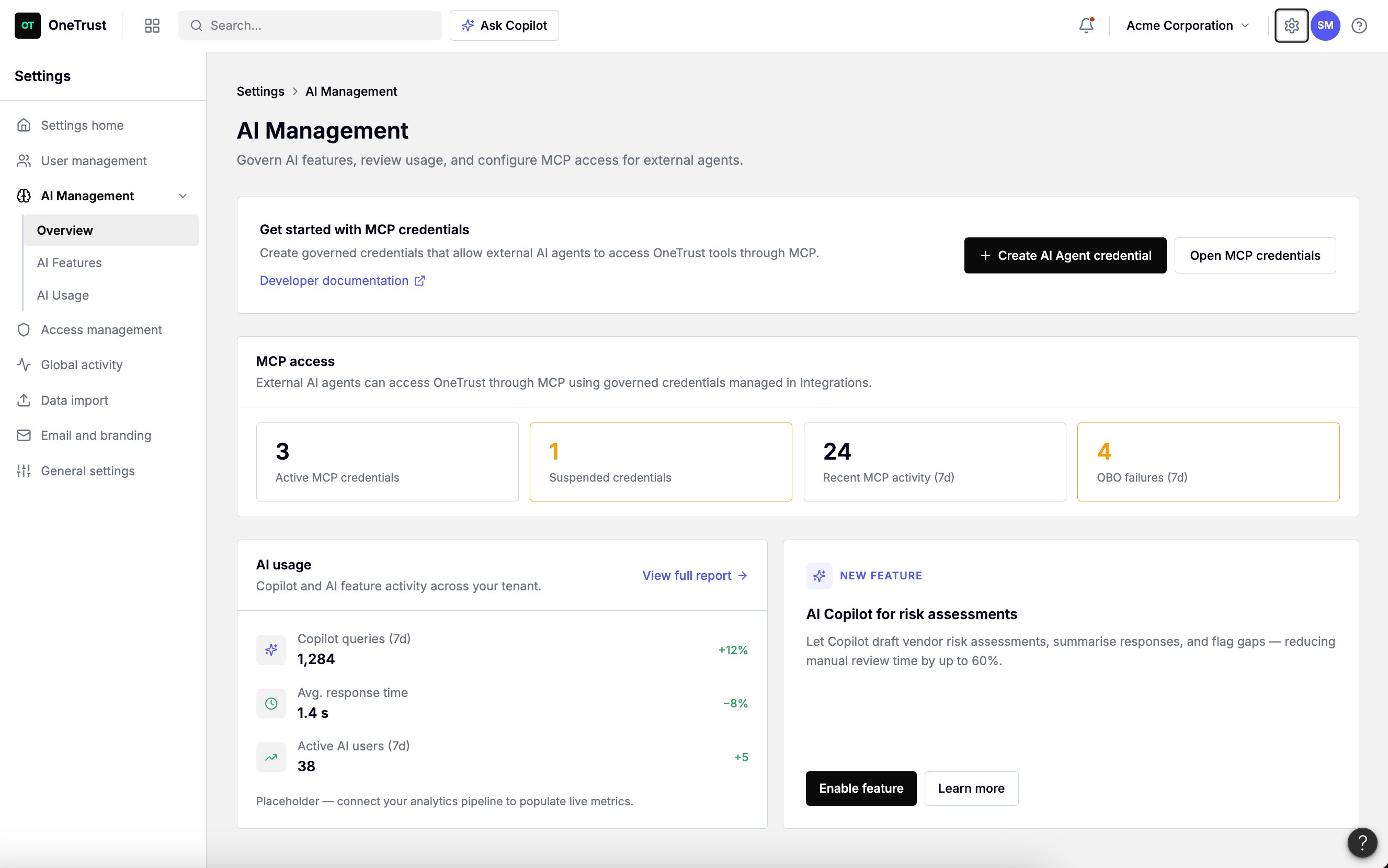Click the Data import upload icon
Image resolution: width=1388 pixels, height=868 pixels.
24,400
